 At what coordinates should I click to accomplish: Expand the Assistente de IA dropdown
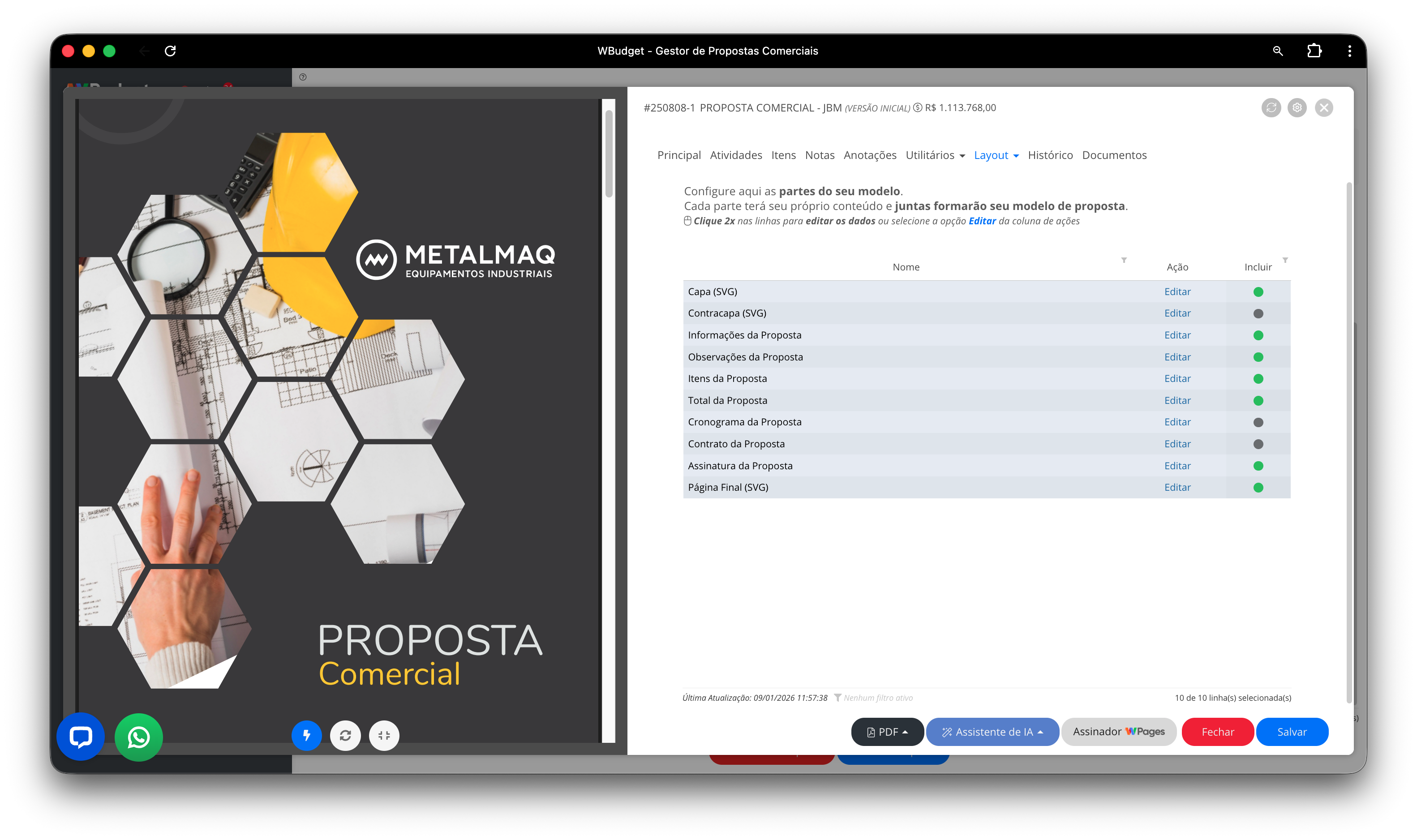(x=992, y=732)
